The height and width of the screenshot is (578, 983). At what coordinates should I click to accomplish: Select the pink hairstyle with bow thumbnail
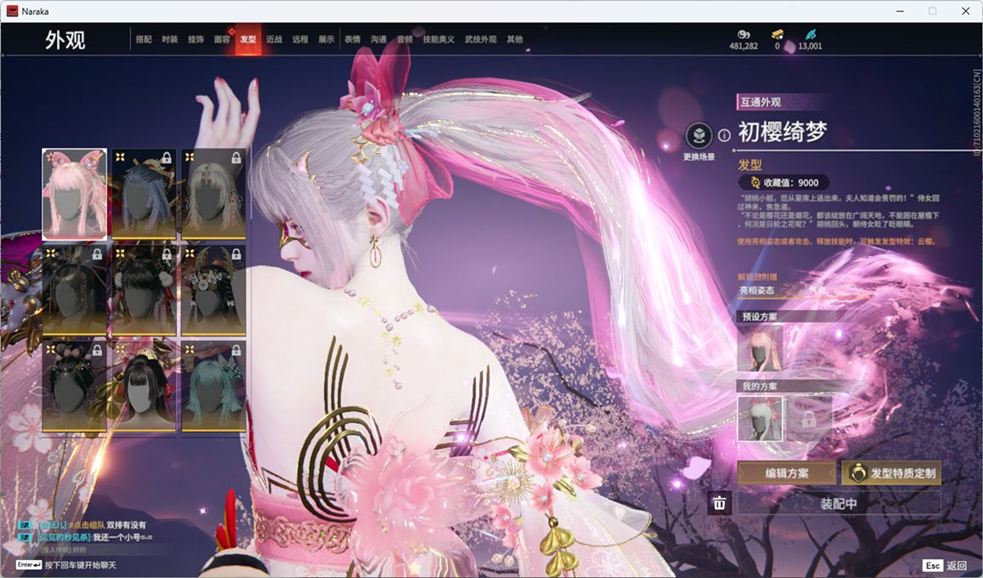pos(74,194)
